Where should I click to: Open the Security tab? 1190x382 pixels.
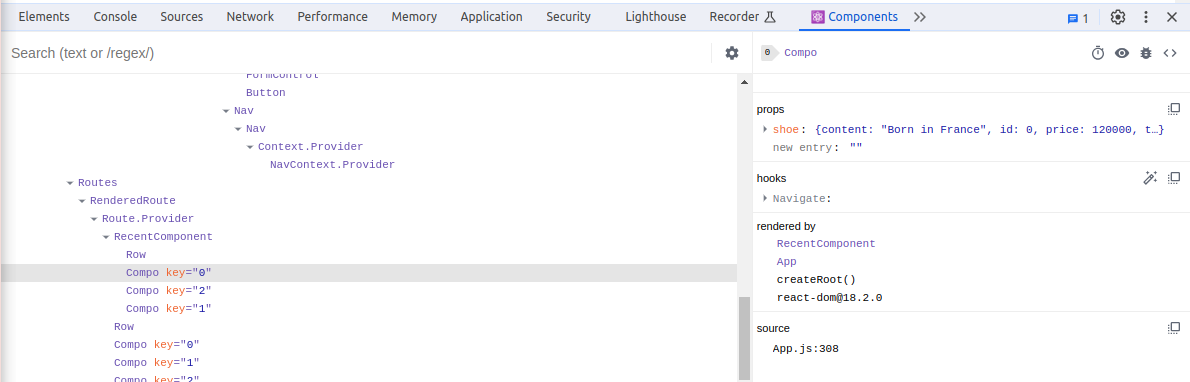tap(568, 17)
